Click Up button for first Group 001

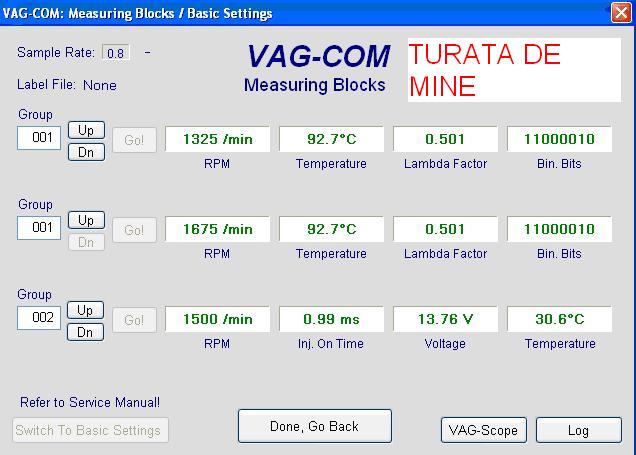[86, 130]
